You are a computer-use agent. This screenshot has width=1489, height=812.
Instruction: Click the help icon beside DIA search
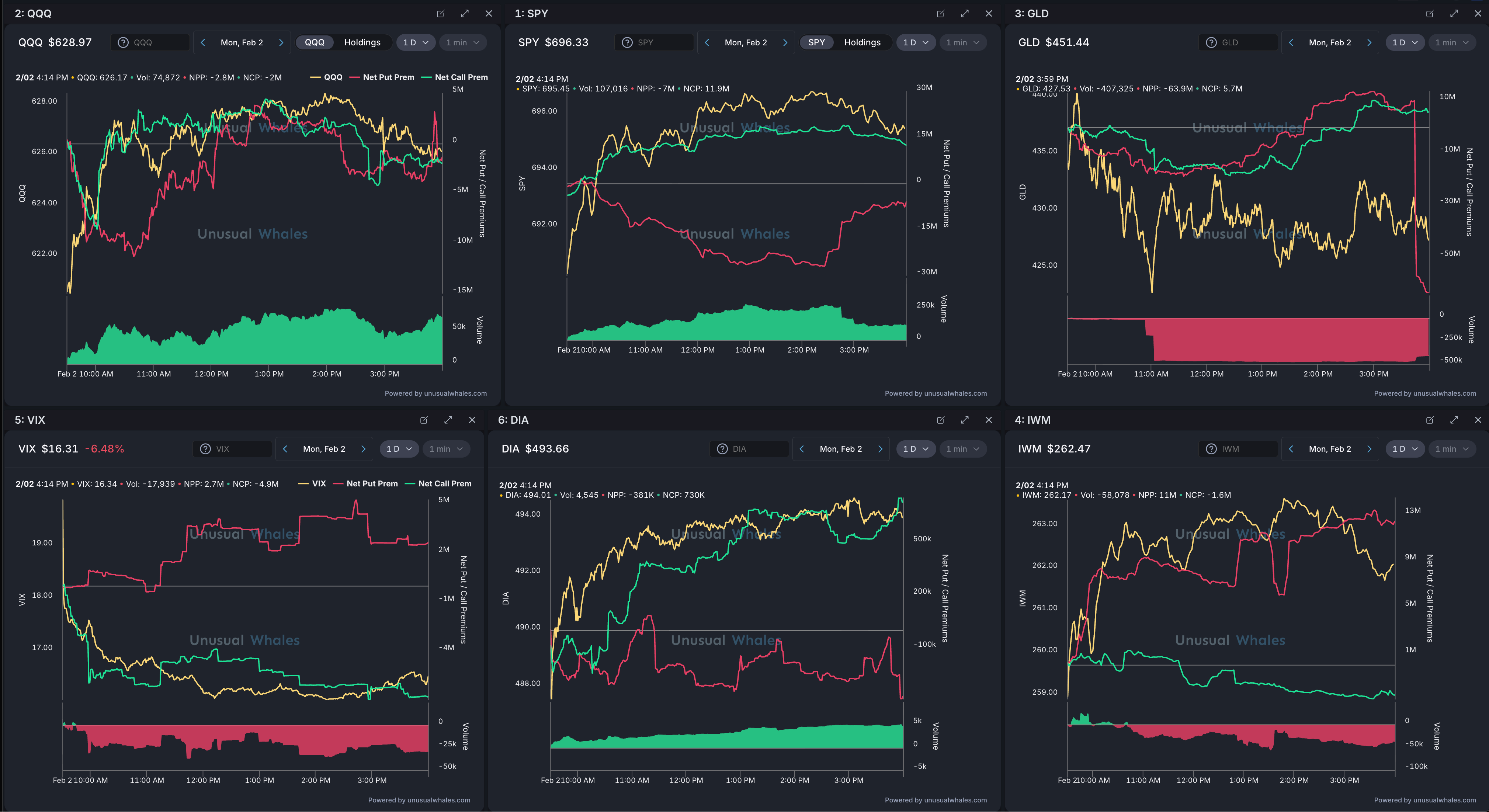click(x=722, y=449)
